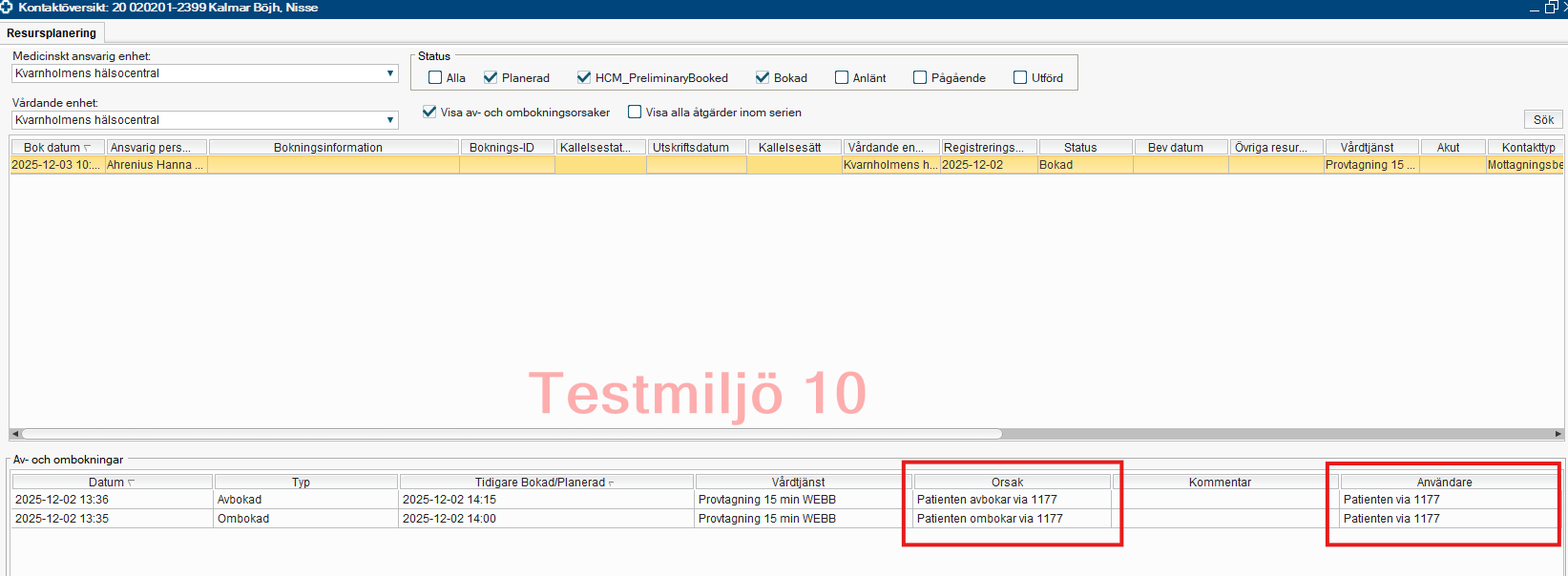
Task: Sort bookings by Status column header
Action: coord(1080,148)
